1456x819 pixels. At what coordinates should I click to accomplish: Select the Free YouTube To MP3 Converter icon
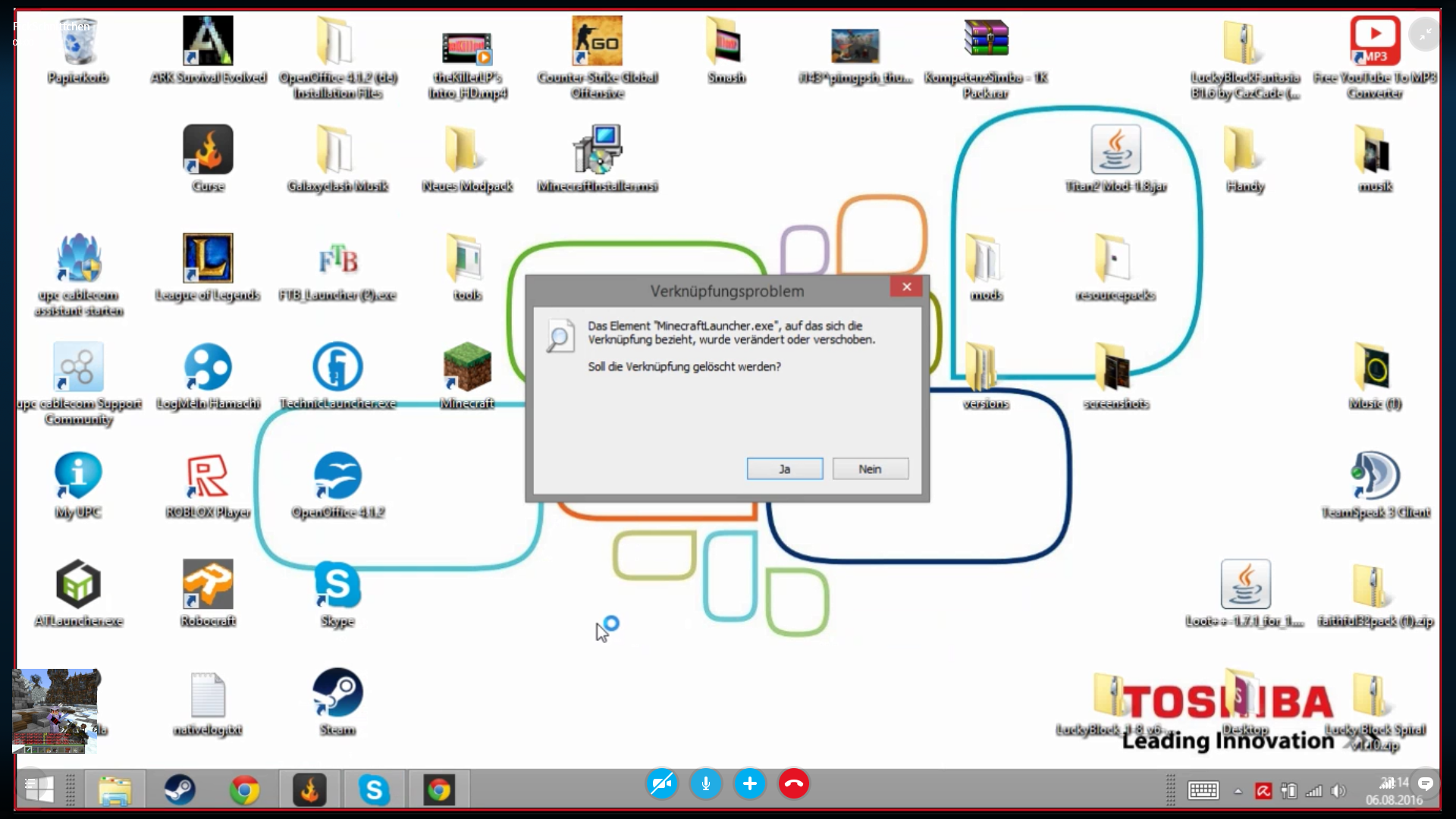pos(1375,58)
